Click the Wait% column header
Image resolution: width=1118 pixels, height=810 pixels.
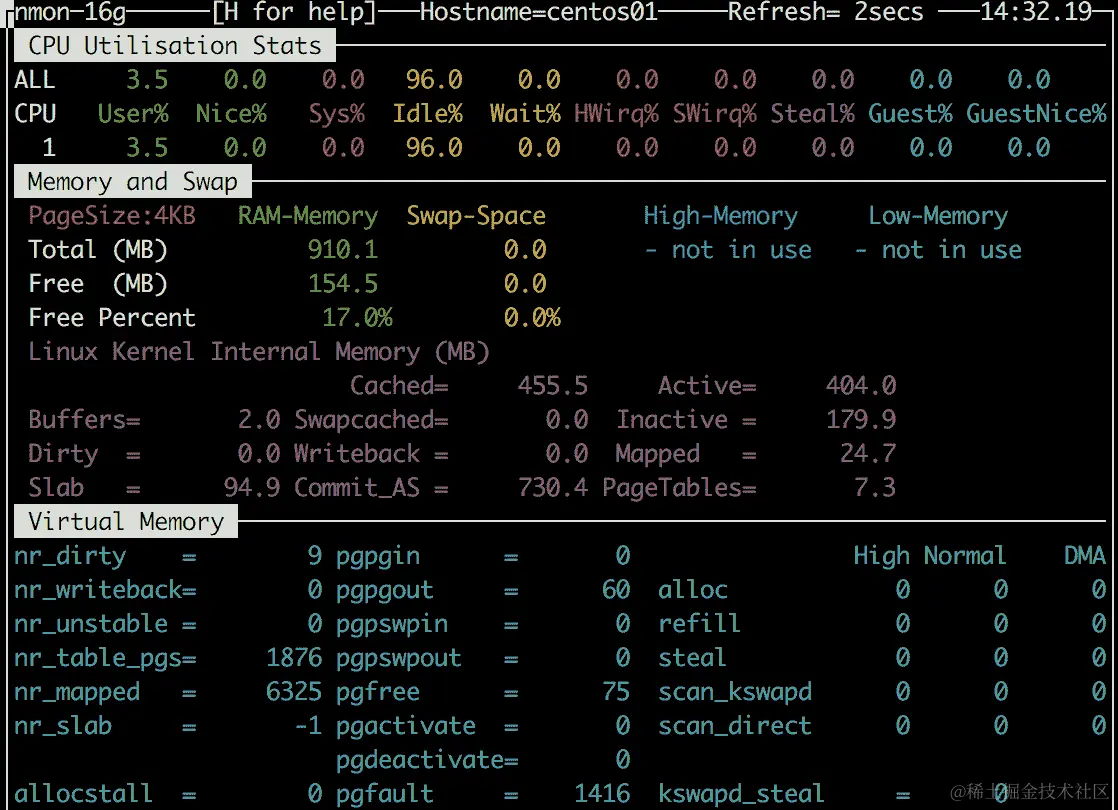pos(525,113)
